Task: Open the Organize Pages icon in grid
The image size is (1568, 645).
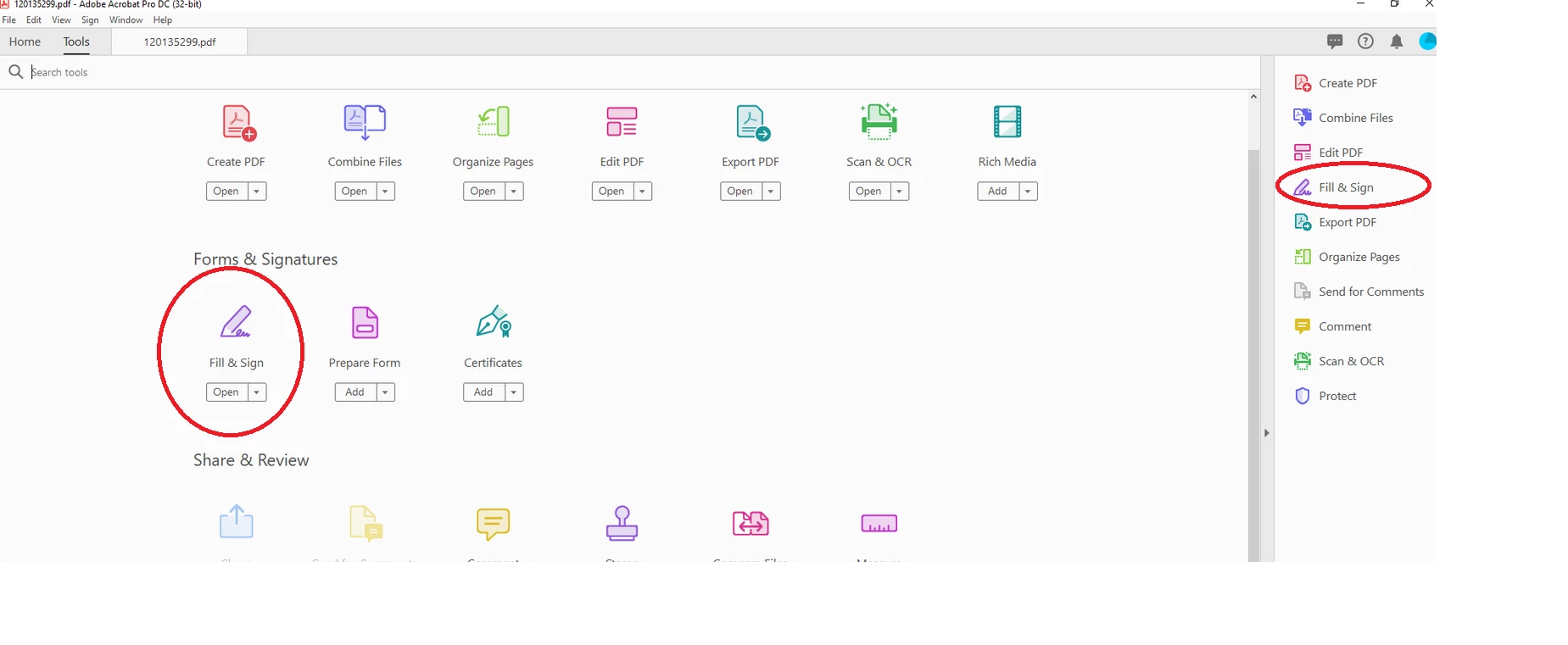Action: point(494,121)
